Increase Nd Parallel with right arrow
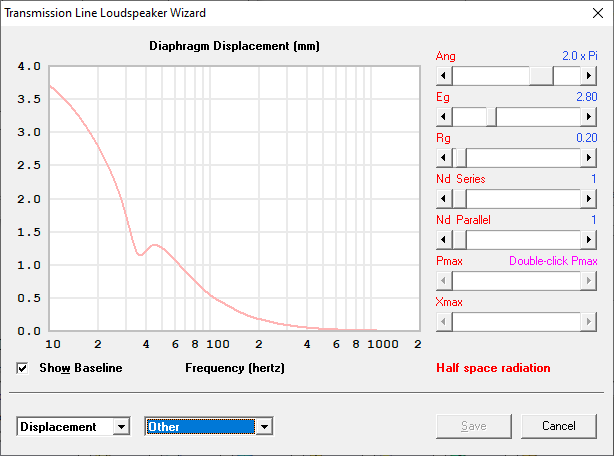This screenshot has height=456, width=614. pyautogui.click(x=589, y=240)
